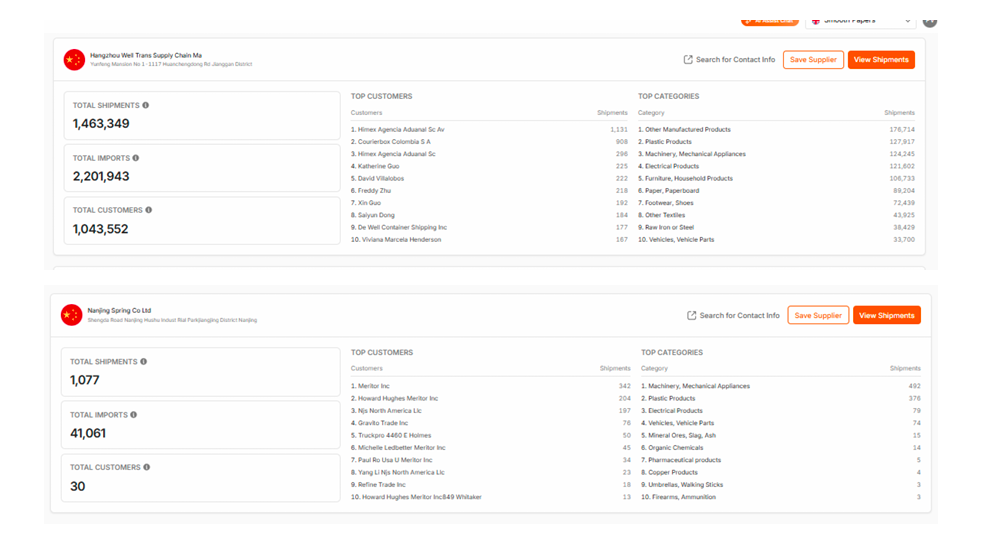View shipments for Nanjing Spring Co Ltd
The width and height of the screenshot is (1002, 544).
[x=886, y=315]
